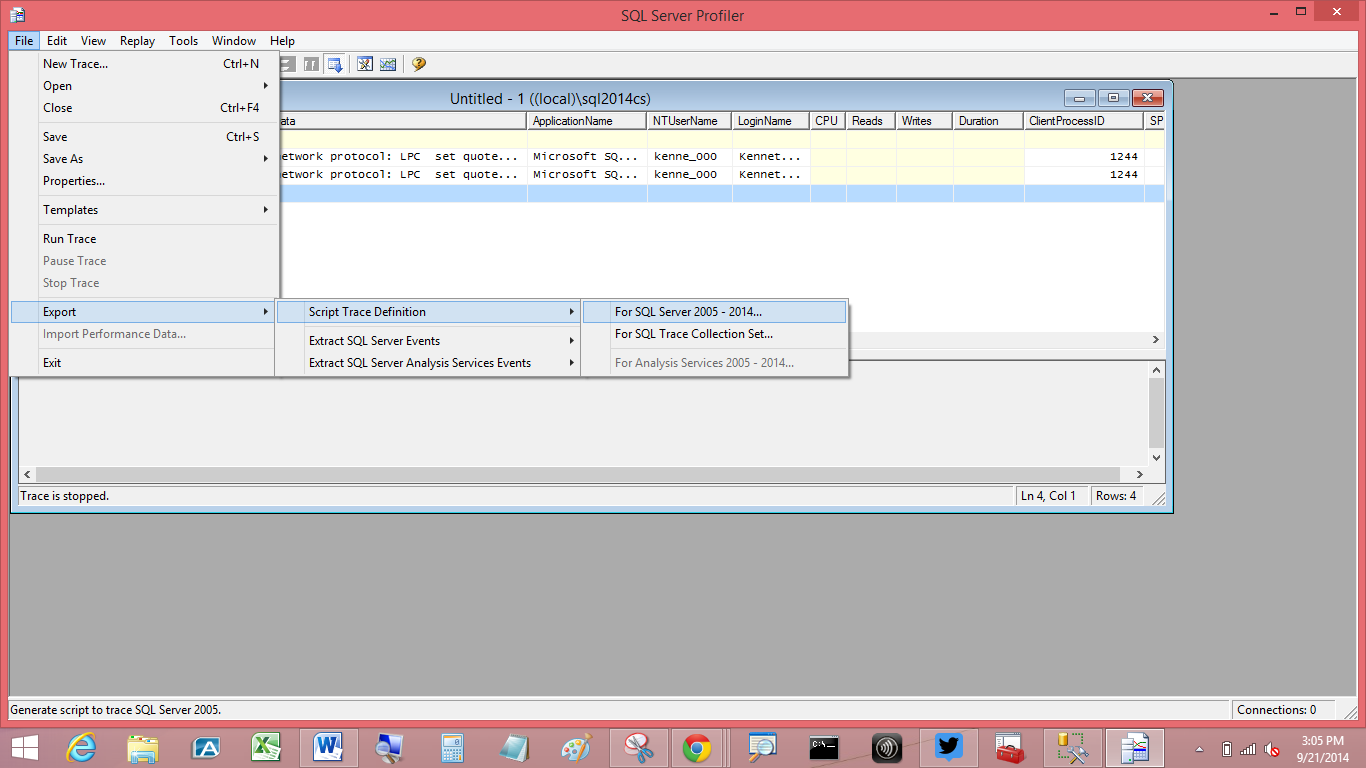This screenshot has height=768, width=1366.
Task: Select Run Trace in the File menu
Action: pyautogui.click(x=144, y=239)
